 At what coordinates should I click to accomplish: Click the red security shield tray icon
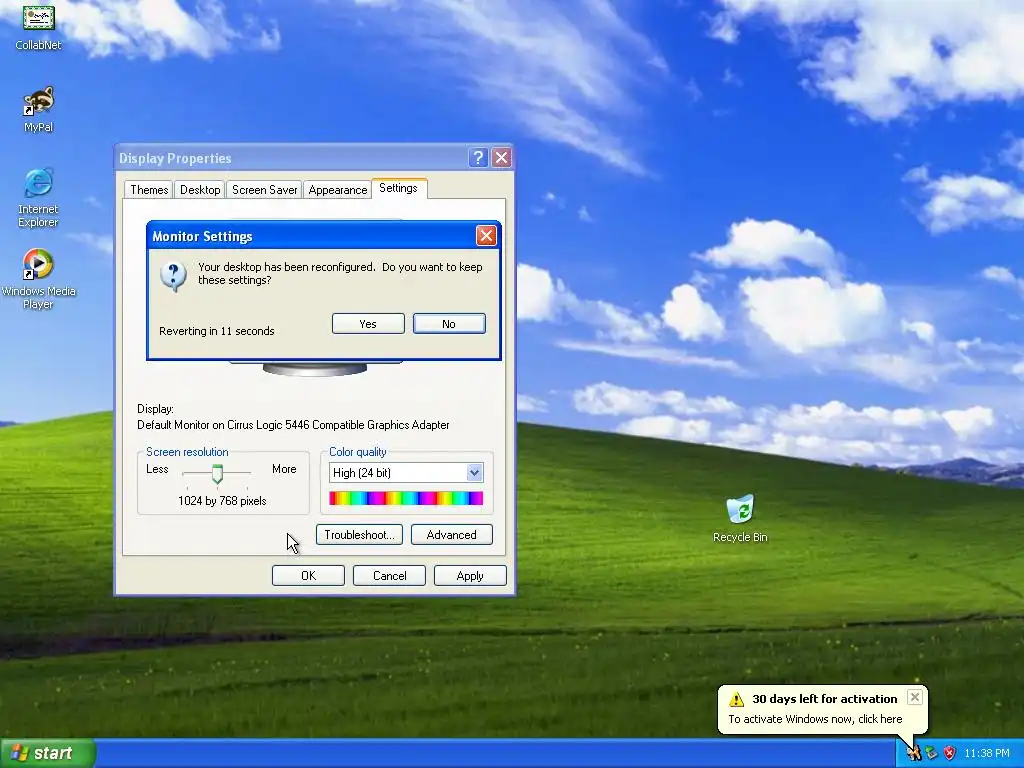(x=949, y=753)
